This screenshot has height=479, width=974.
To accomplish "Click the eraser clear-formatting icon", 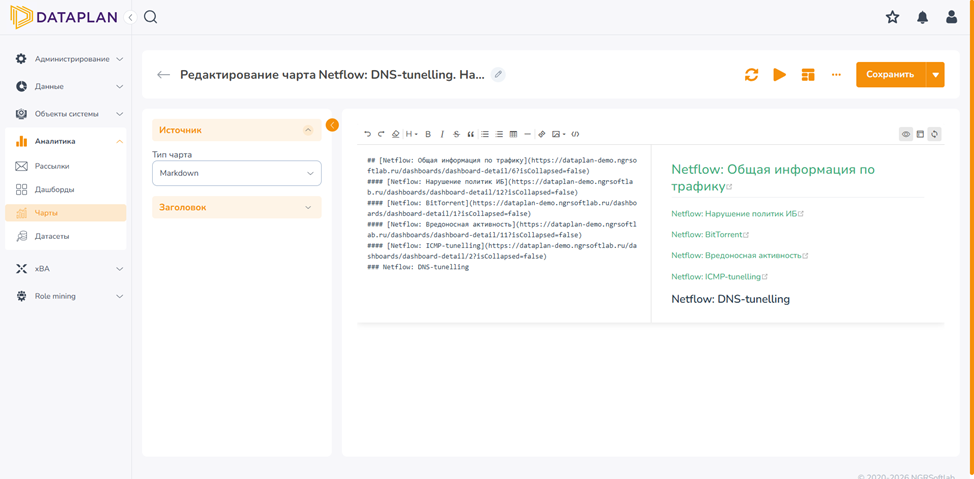I will tap(396, 134).
